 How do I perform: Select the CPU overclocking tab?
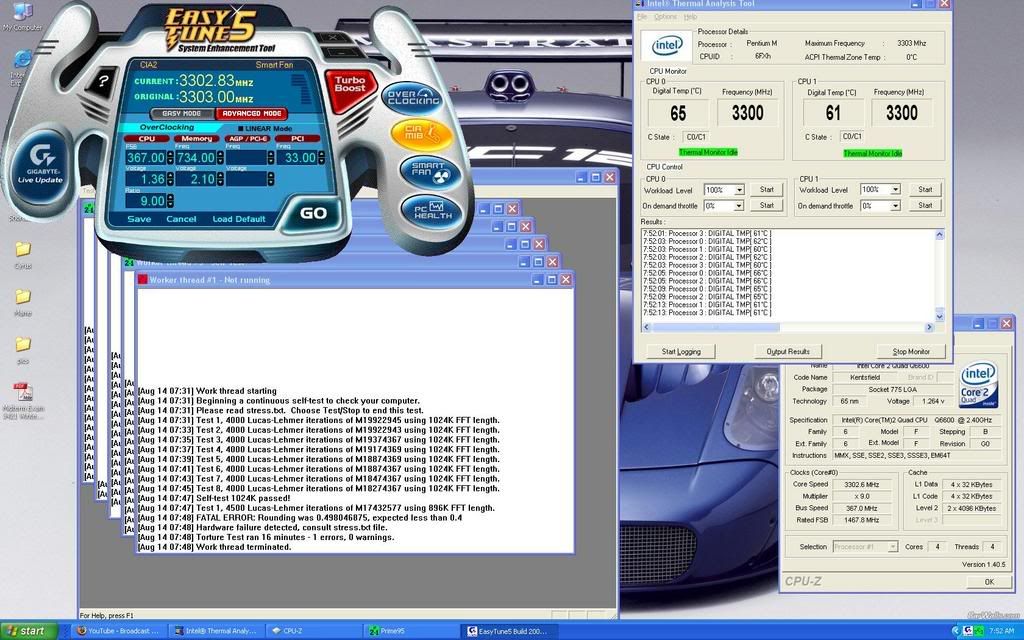(147, 138)
